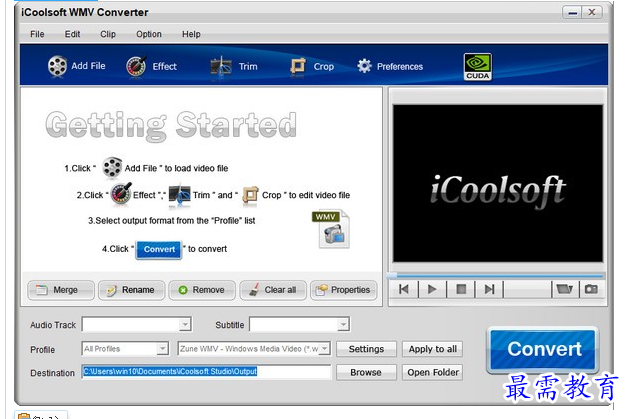
Task: Expand the Zune WMV format dropdown
Action: (325, 349)
